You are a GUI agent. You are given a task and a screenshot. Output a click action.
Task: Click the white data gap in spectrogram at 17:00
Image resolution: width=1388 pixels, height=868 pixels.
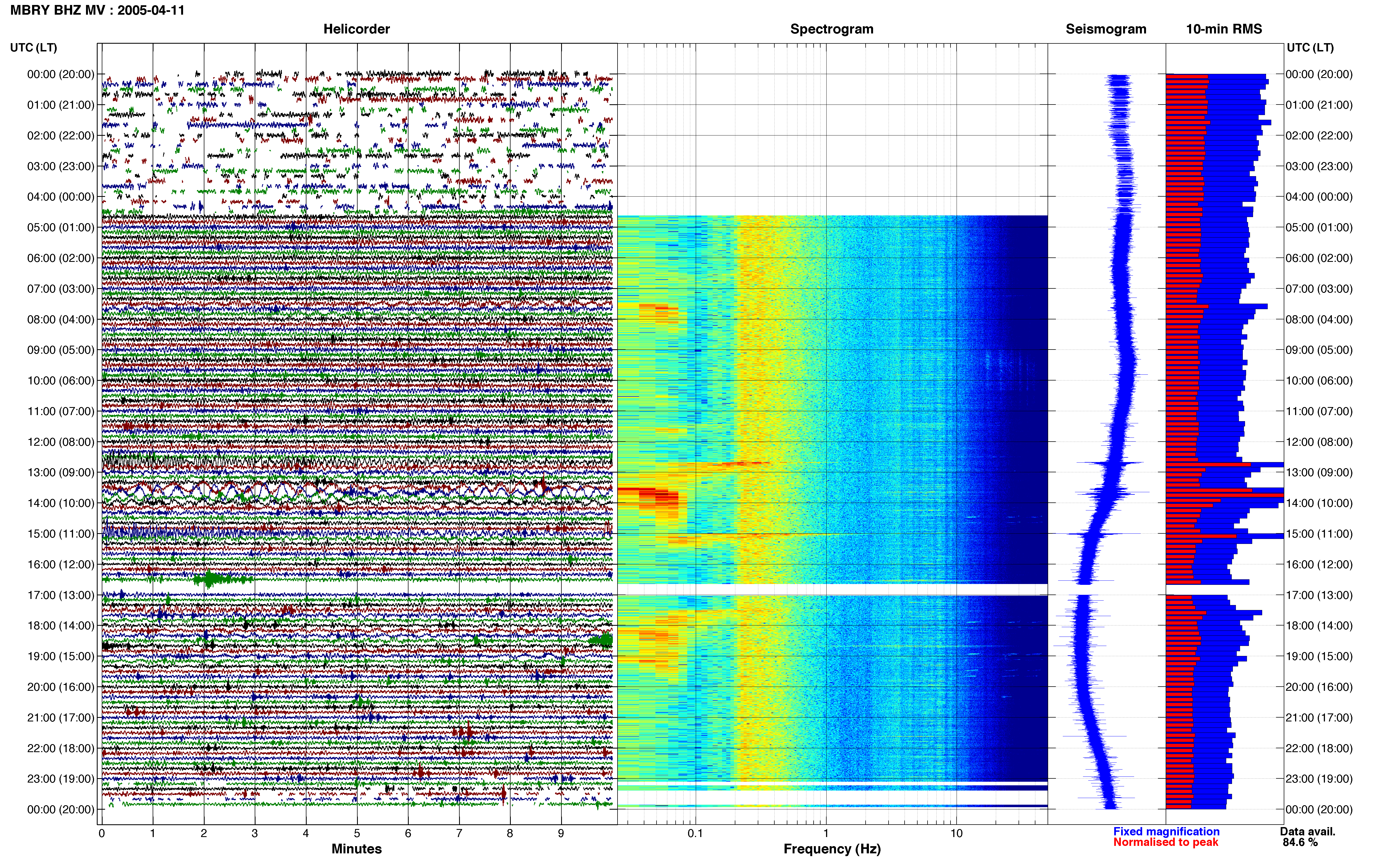tap(832, 590)
